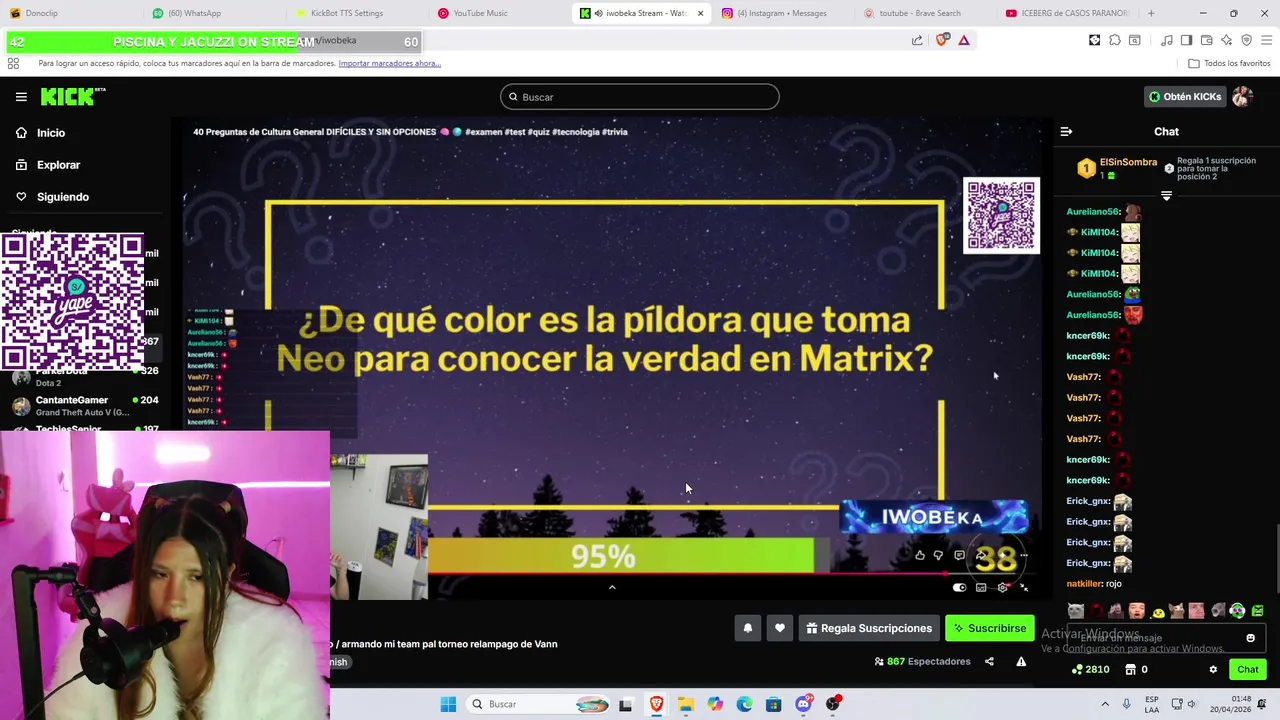This screenshot has width=1280, height=720.
Task: Expand the chat leaderboard chevron
Action: [1166, 196]
